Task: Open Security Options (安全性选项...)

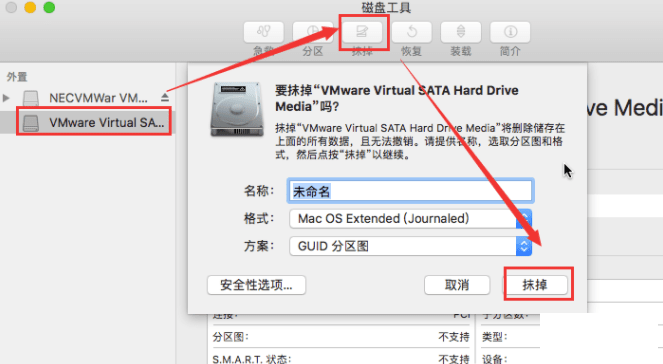Action: 256,285
